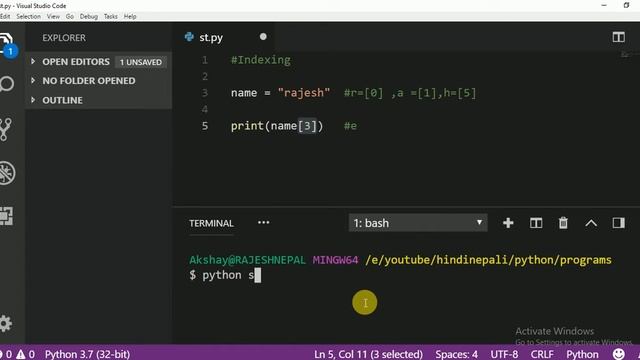Click the 1 UNSAVED badge
The width and height of the screenshot is (640, 360).
[141, 62]
